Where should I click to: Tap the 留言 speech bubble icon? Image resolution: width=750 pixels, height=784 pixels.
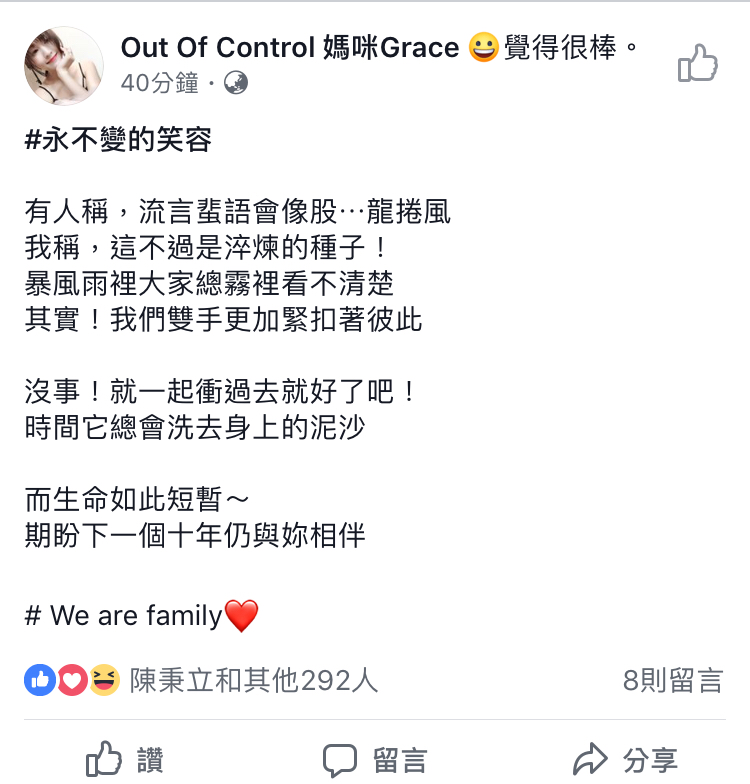[x=340, y=760]
